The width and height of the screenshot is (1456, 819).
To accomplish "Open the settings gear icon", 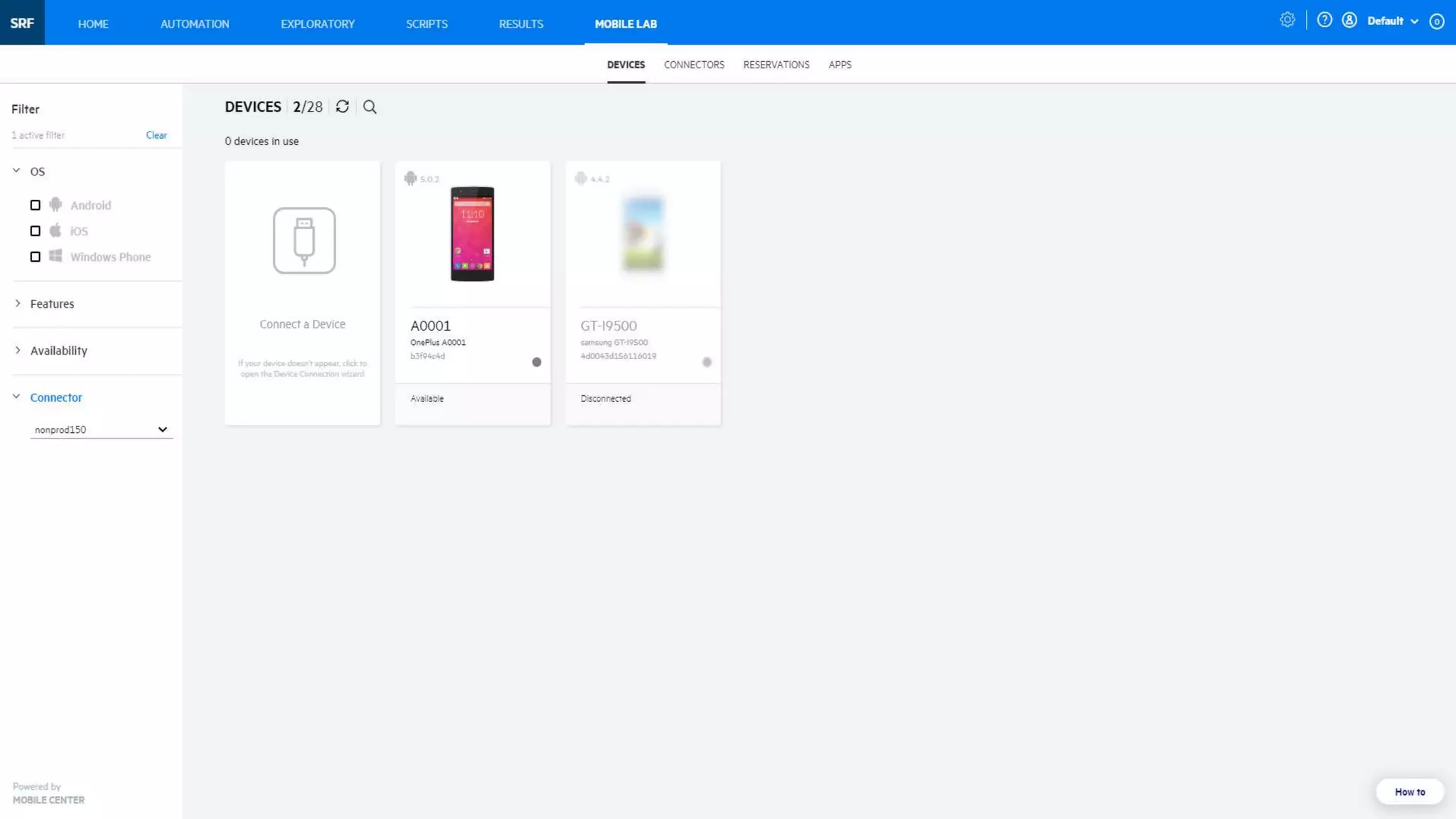I will point(1288,21).
